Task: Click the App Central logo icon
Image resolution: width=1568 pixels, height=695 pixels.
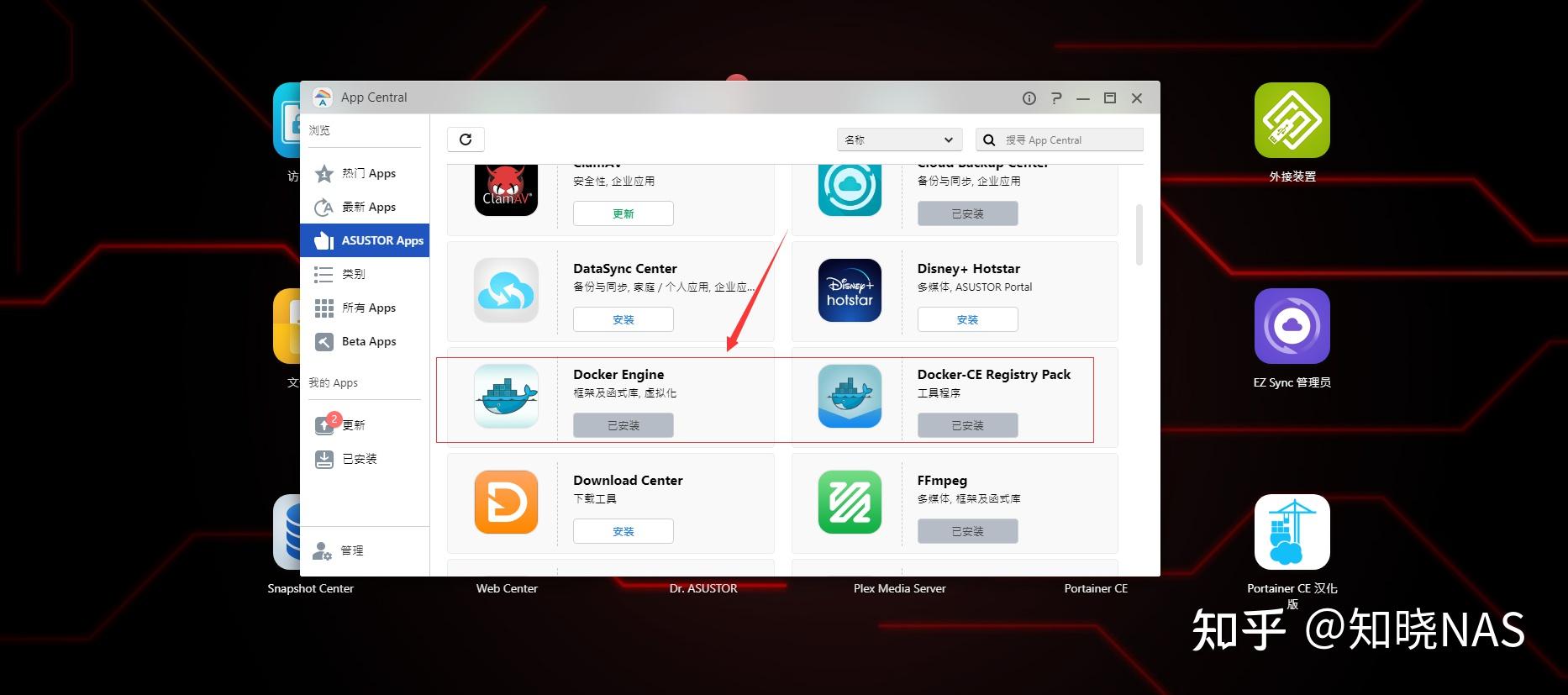Action: click(x=323, y=97)
